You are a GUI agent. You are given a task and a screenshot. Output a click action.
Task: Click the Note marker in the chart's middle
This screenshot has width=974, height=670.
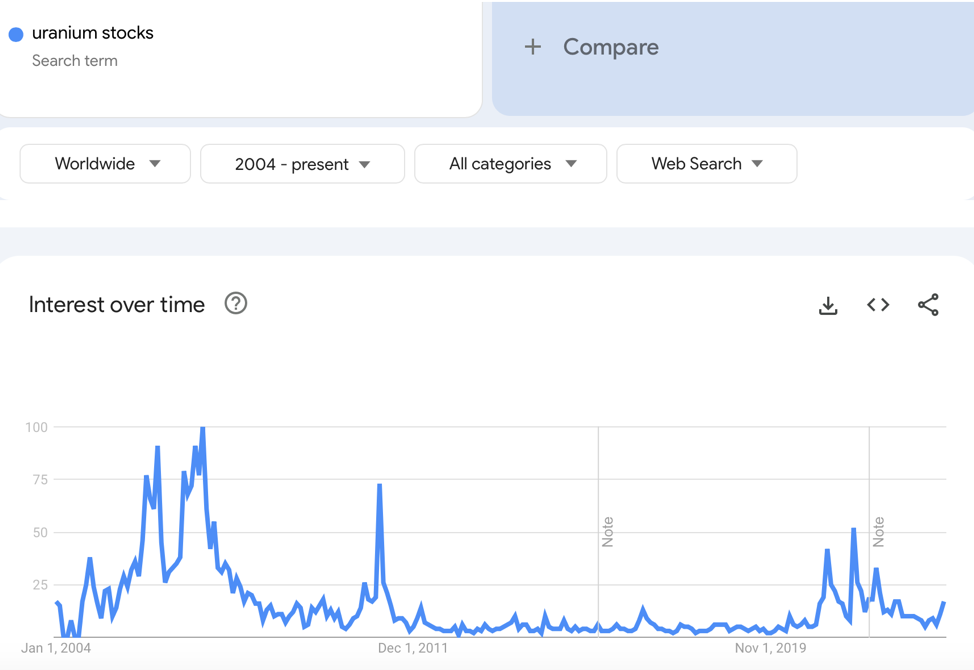(x=608, y=531)
